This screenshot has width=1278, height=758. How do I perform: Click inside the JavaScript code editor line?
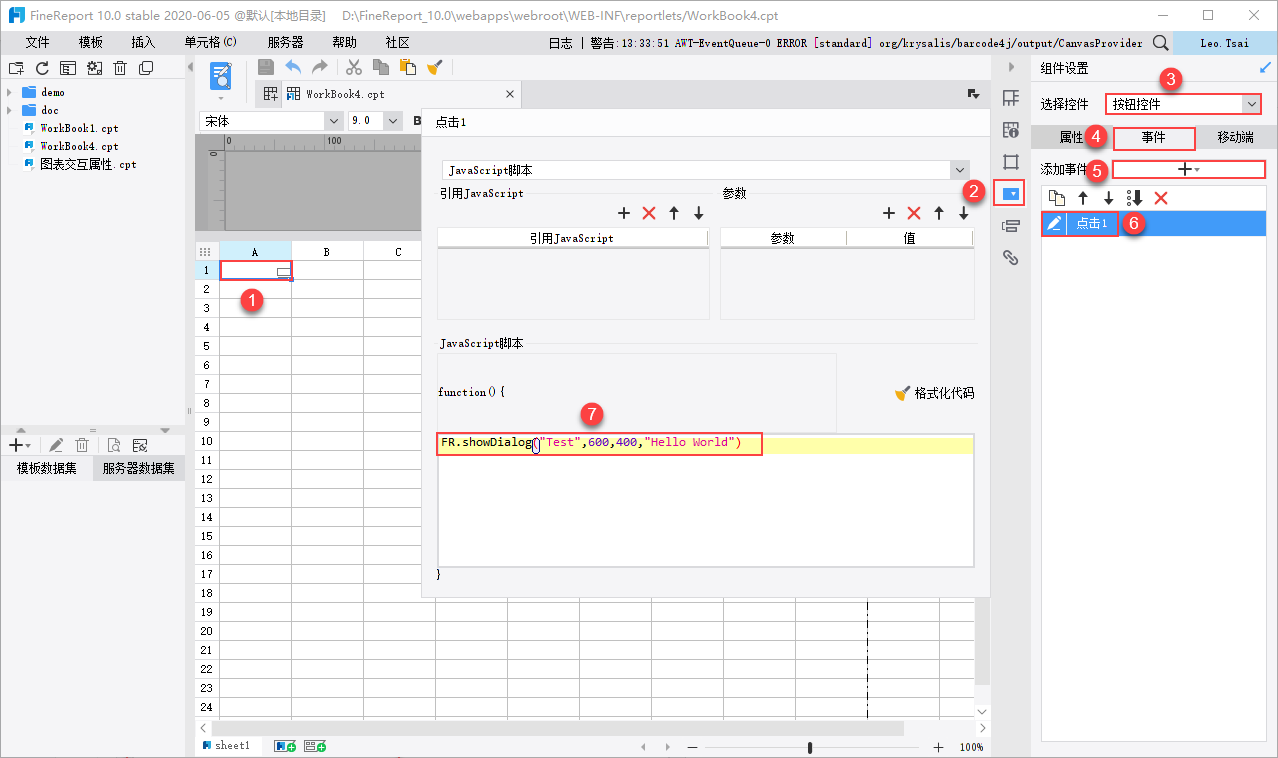point(705,444)
